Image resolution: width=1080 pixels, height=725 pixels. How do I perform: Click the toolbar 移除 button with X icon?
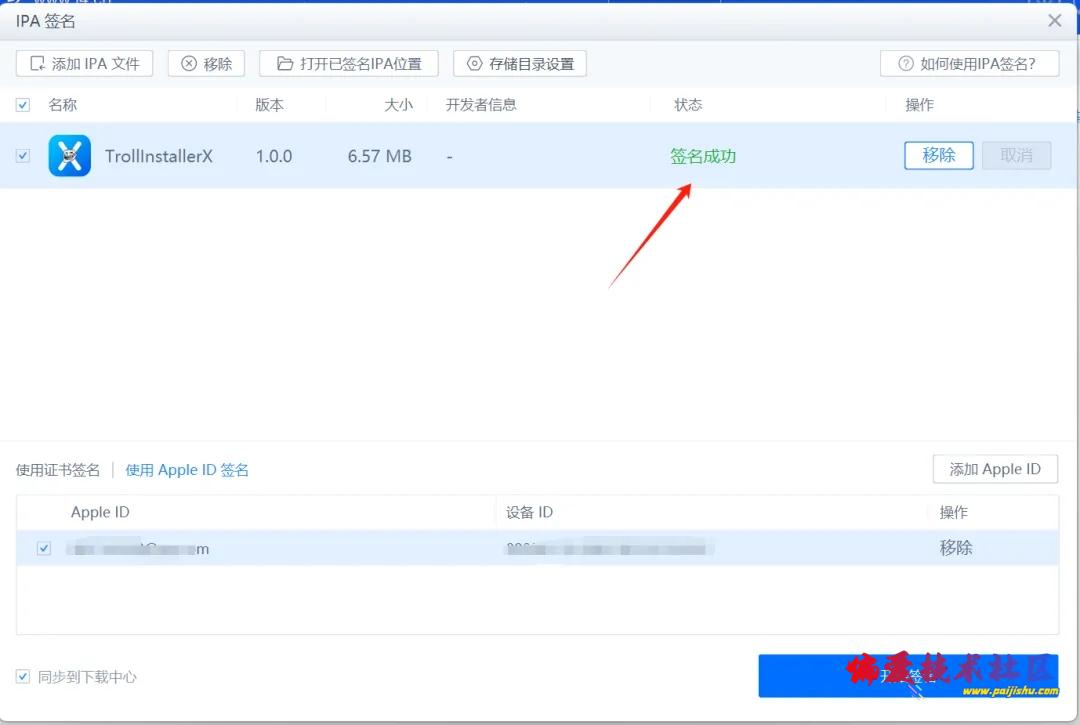click(206, 63)
